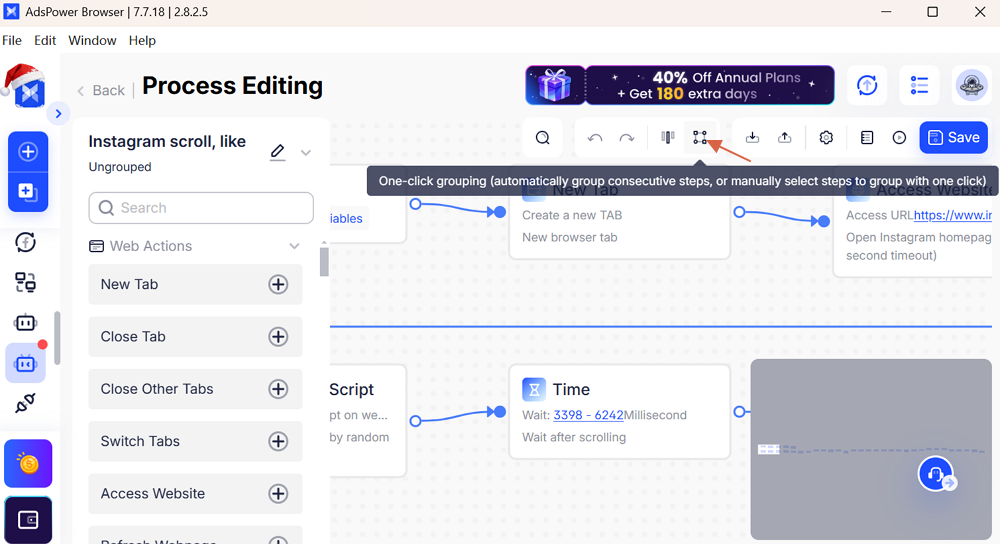The height and width of the screenshot is (544, 1000).
Task: Open the File menu
Action: [12, 40]
